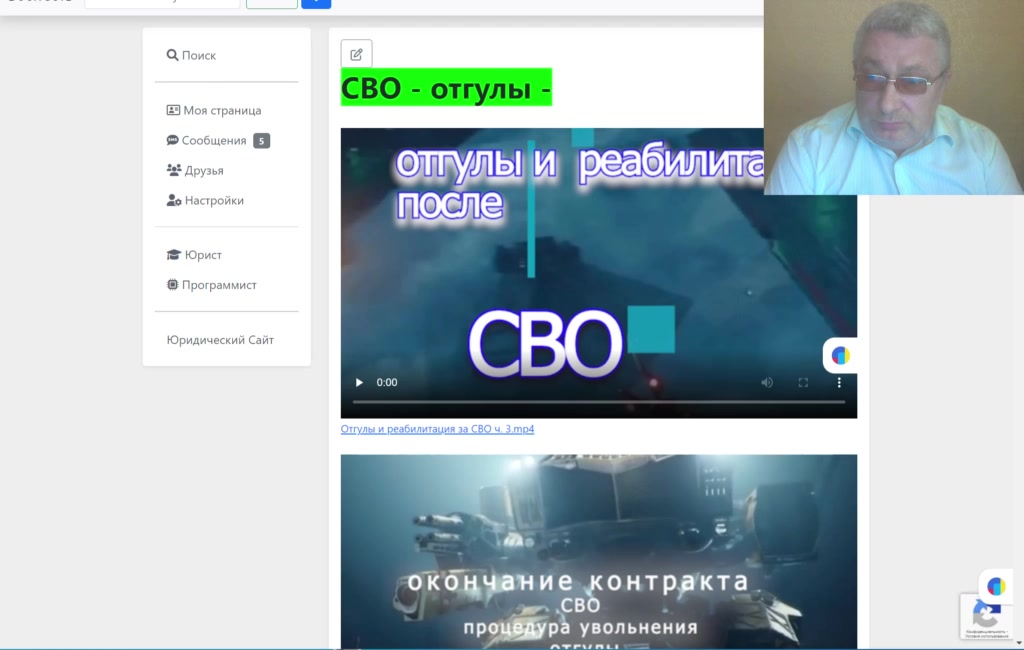The width and height of the screenshot is (1024, 650).
Task: Click the pencil edit button above title
Action: click(x=357, y=54)
